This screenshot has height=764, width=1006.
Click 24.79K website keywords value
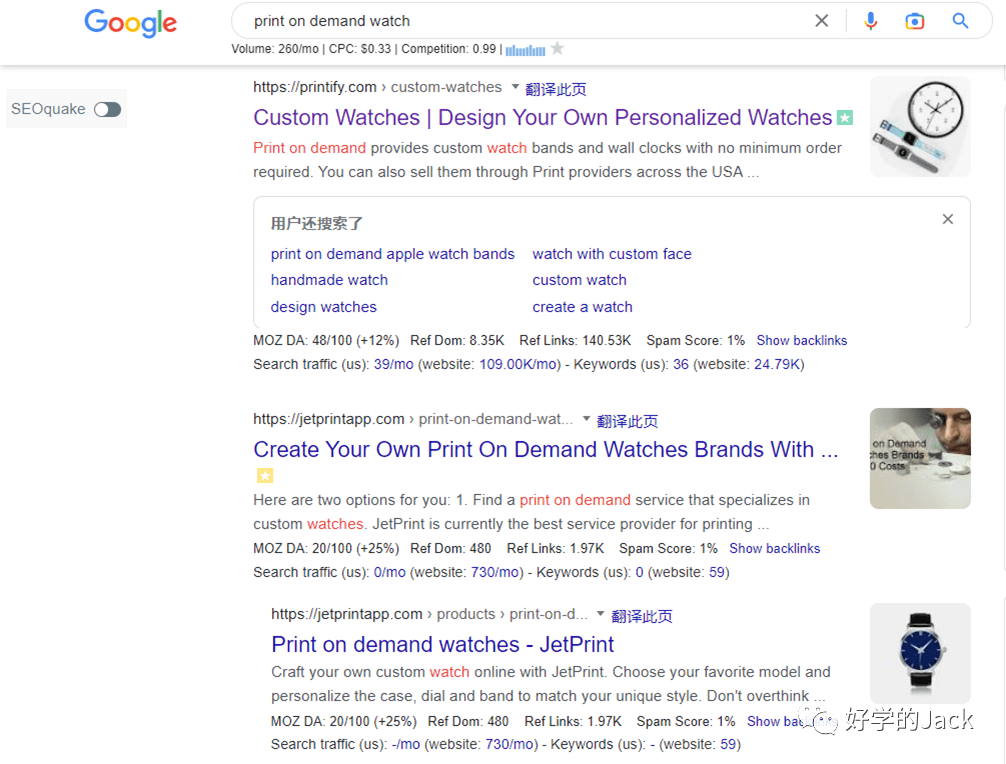coord(777,364)
